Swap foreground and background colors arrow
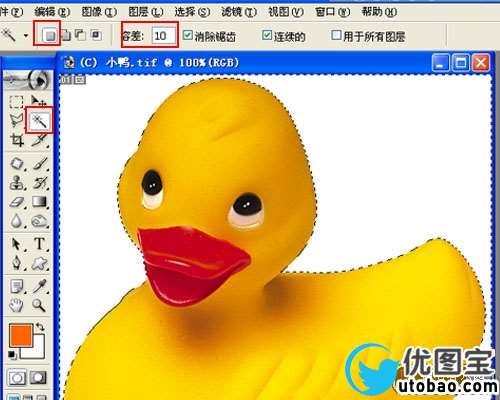500x400 pixels. 40,326
